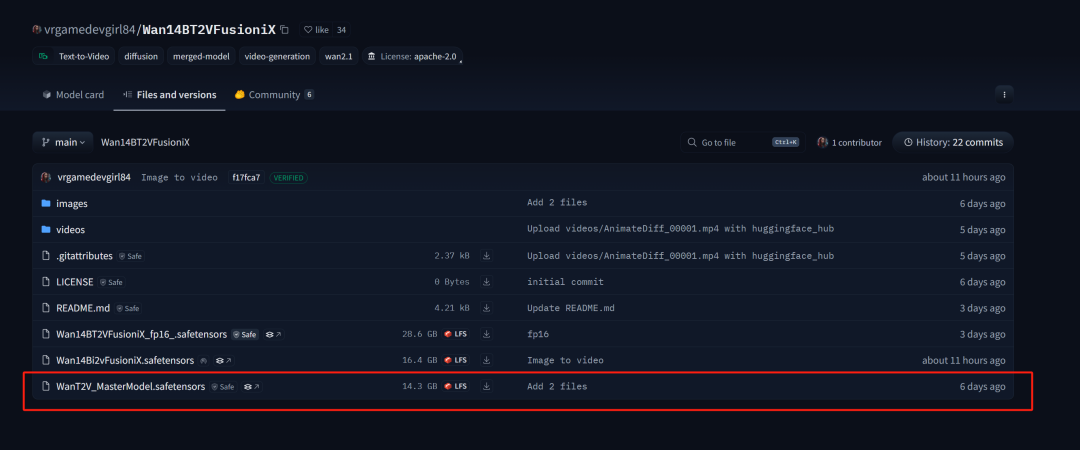The width and height of the screenshot is (1080, 450).
Task: Open the three-dot more options menu
Action: tap(1004, 94)
